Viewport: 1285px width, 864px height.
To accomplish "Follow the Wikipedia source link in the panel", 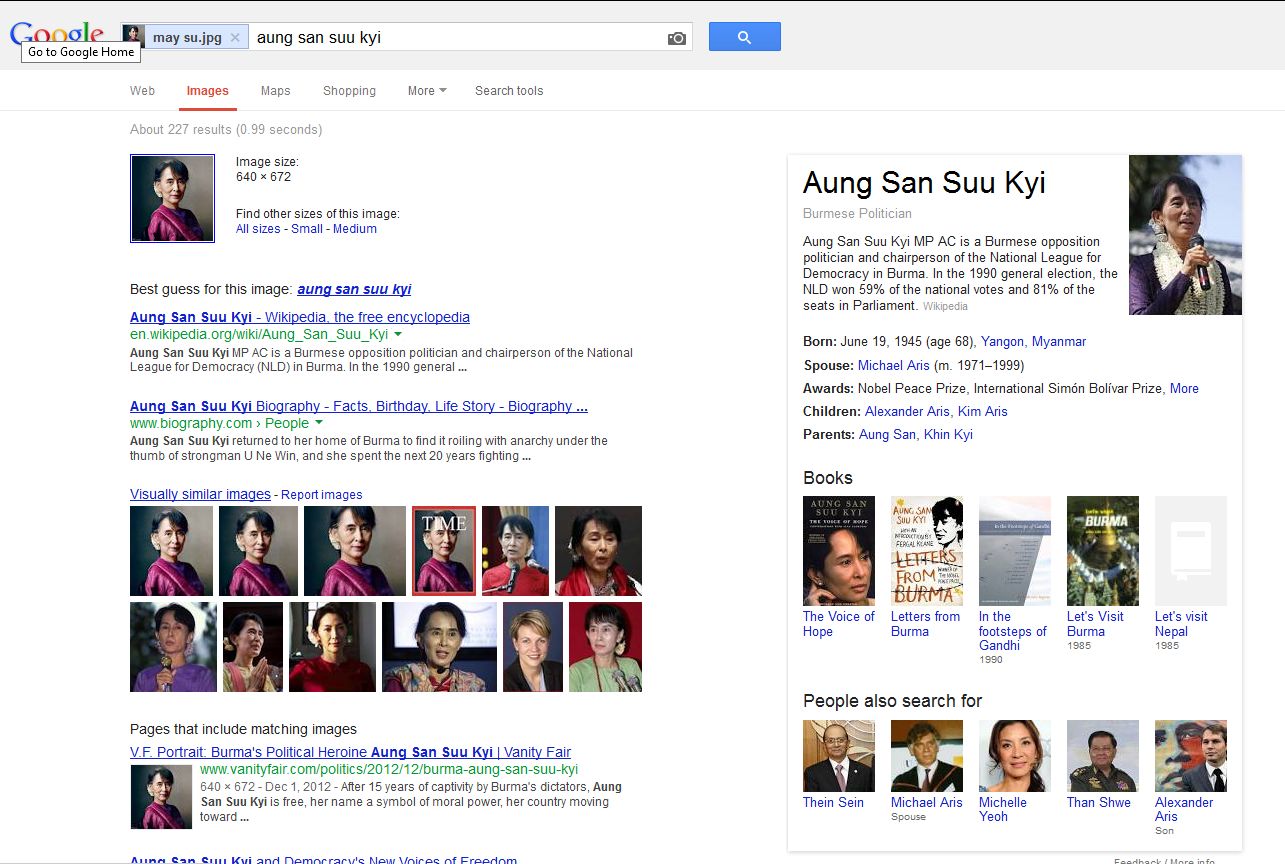I will coord(945,307).
